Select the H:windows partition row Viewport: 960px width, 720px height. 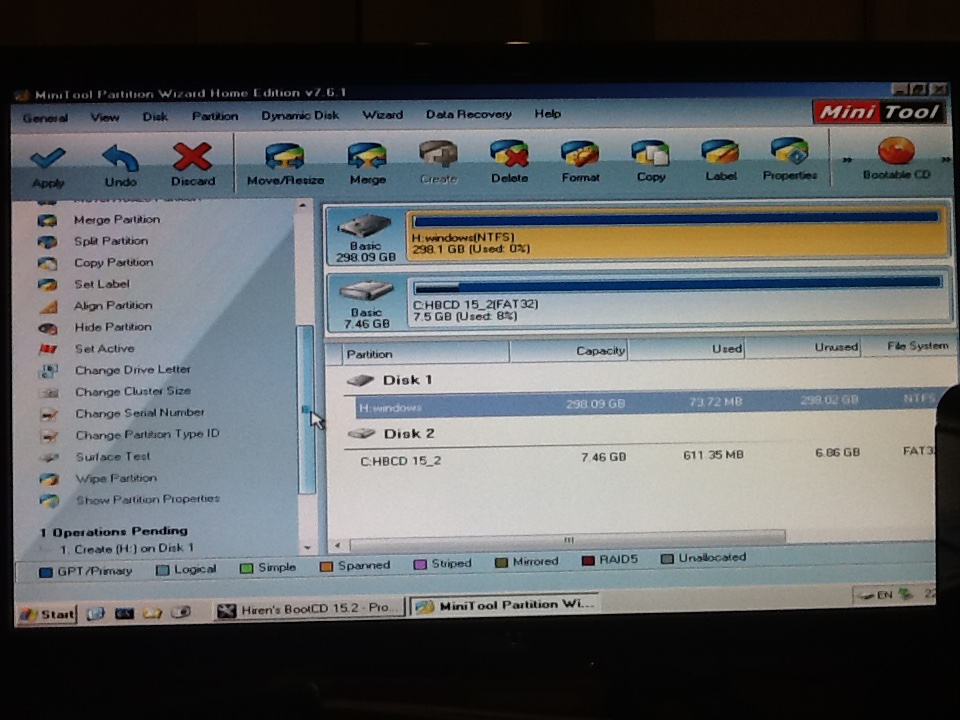click(646, 404)
